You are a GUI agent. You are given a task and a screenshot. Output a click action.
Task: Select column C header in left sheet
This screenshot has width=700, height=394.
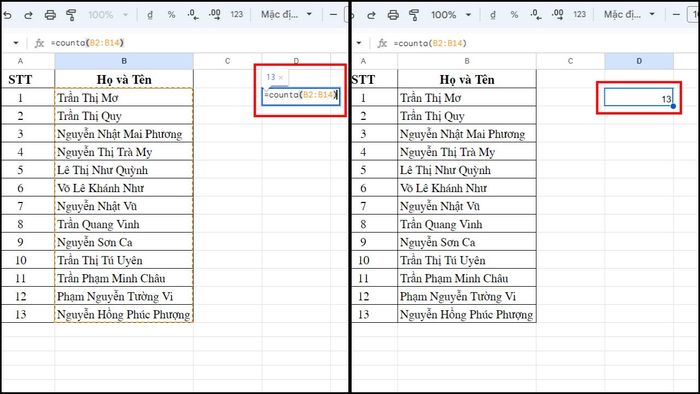pyautogui.click(x=228, y=61)
